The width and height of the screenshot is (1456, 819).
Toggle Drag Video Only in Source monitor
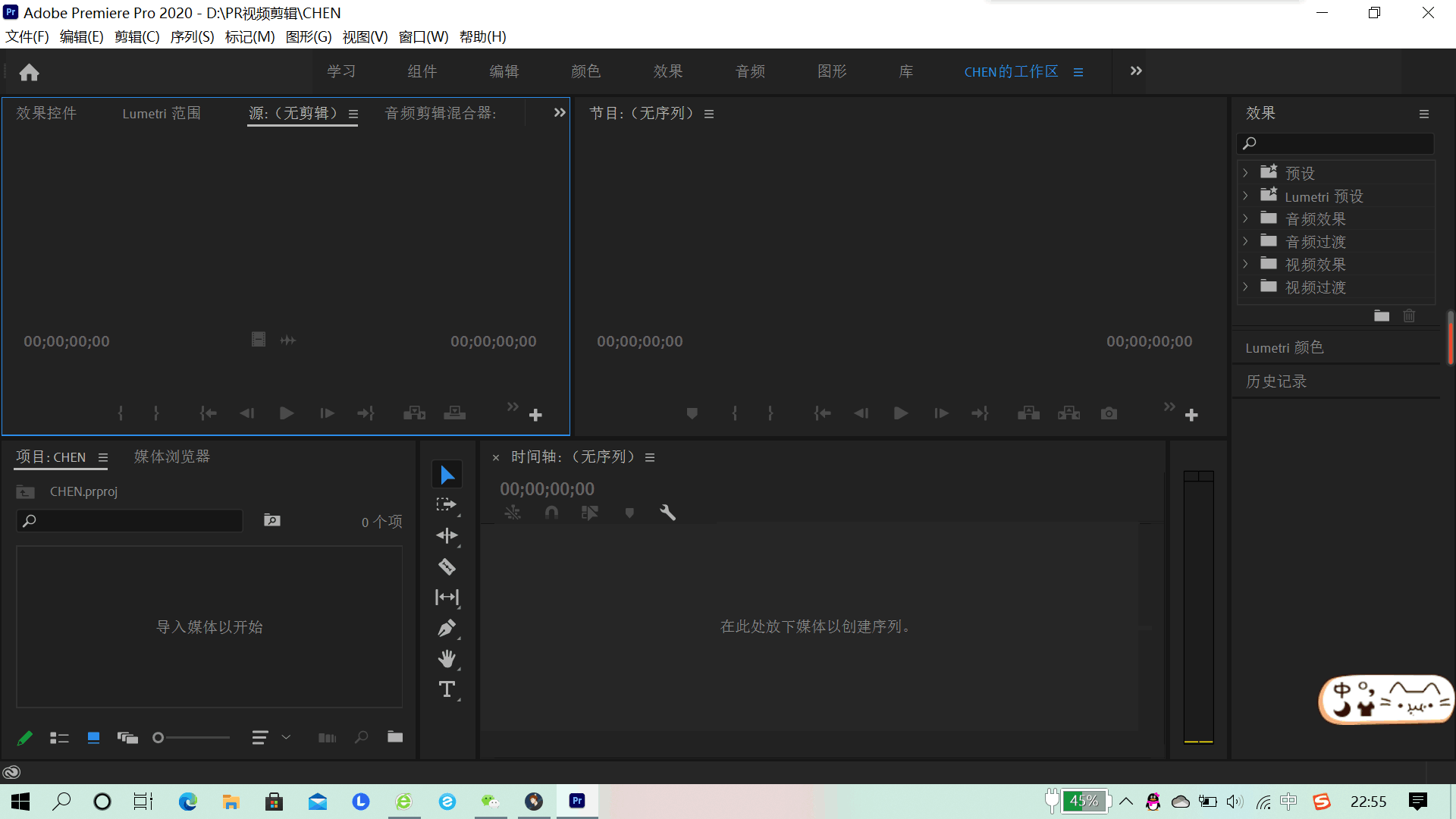coord(259,339)
